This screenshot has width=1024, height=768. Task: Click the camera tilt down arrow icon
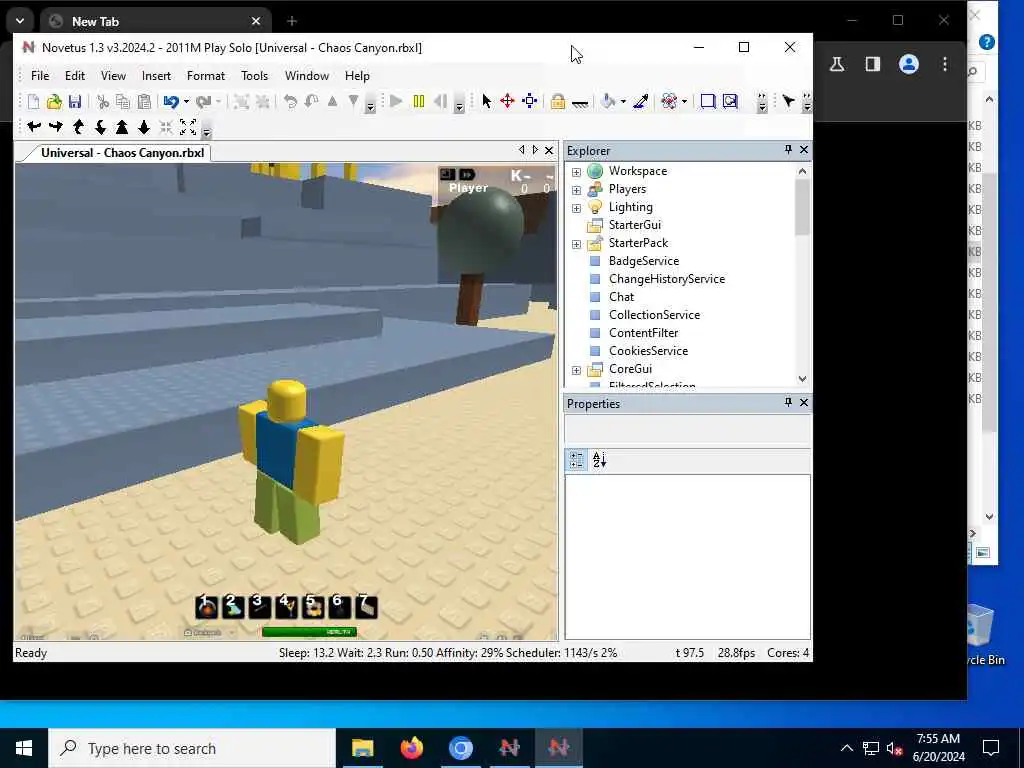coord(101,127)
